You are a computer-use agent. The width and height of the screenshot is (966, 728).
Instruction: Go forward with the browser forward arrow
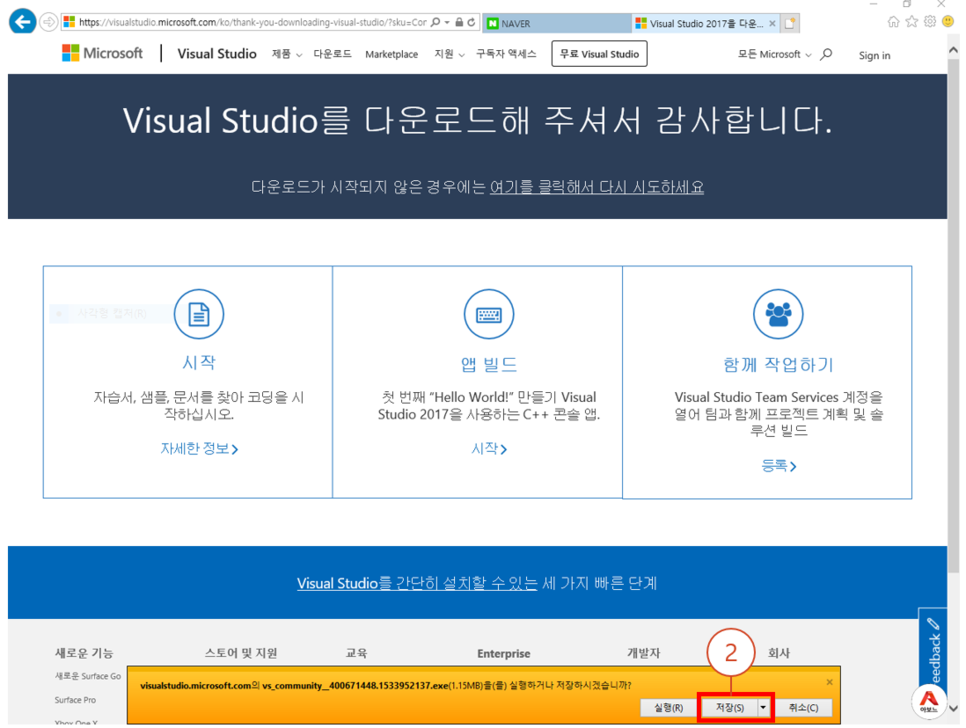48,23
